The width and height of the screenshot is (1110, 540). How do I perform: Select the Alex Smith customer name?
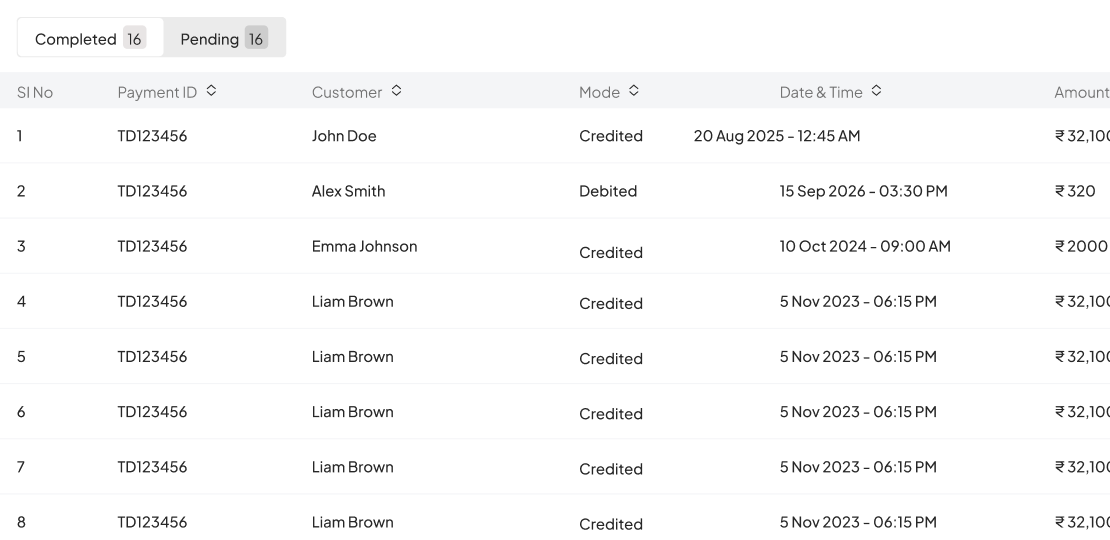point(348,191)
